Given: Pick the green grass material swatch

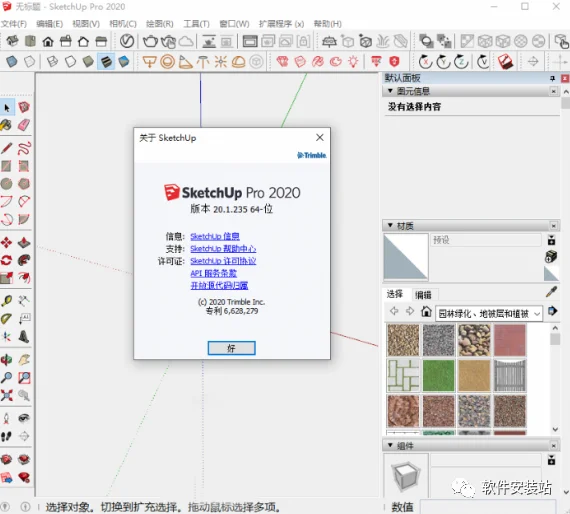Looking at the screenshot, I should 438,376.
